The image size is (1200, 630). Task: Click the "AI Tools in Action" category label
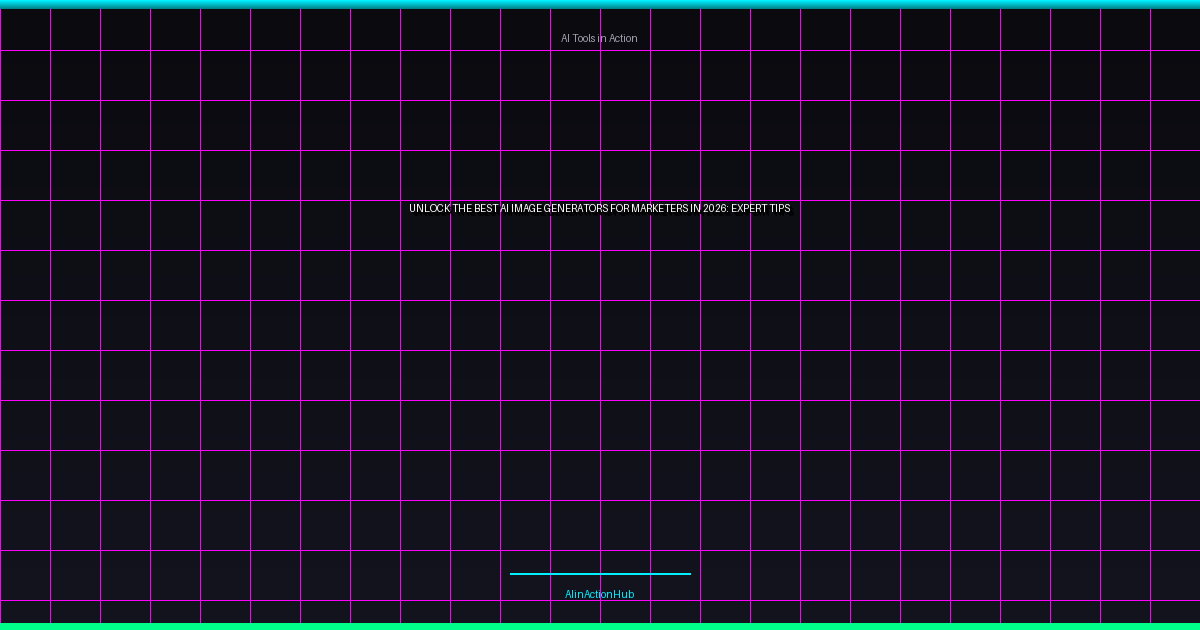point(599,38)
